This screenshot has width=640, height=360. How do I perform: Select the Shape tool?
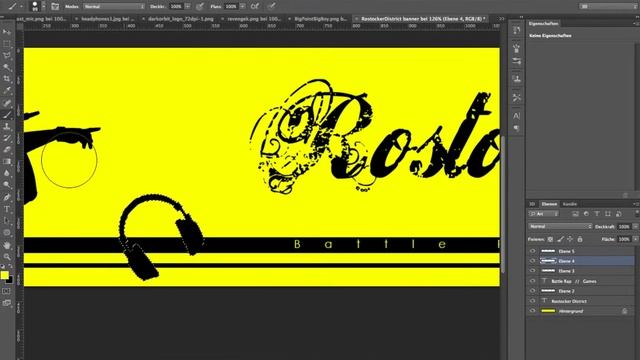coord(7,233)
